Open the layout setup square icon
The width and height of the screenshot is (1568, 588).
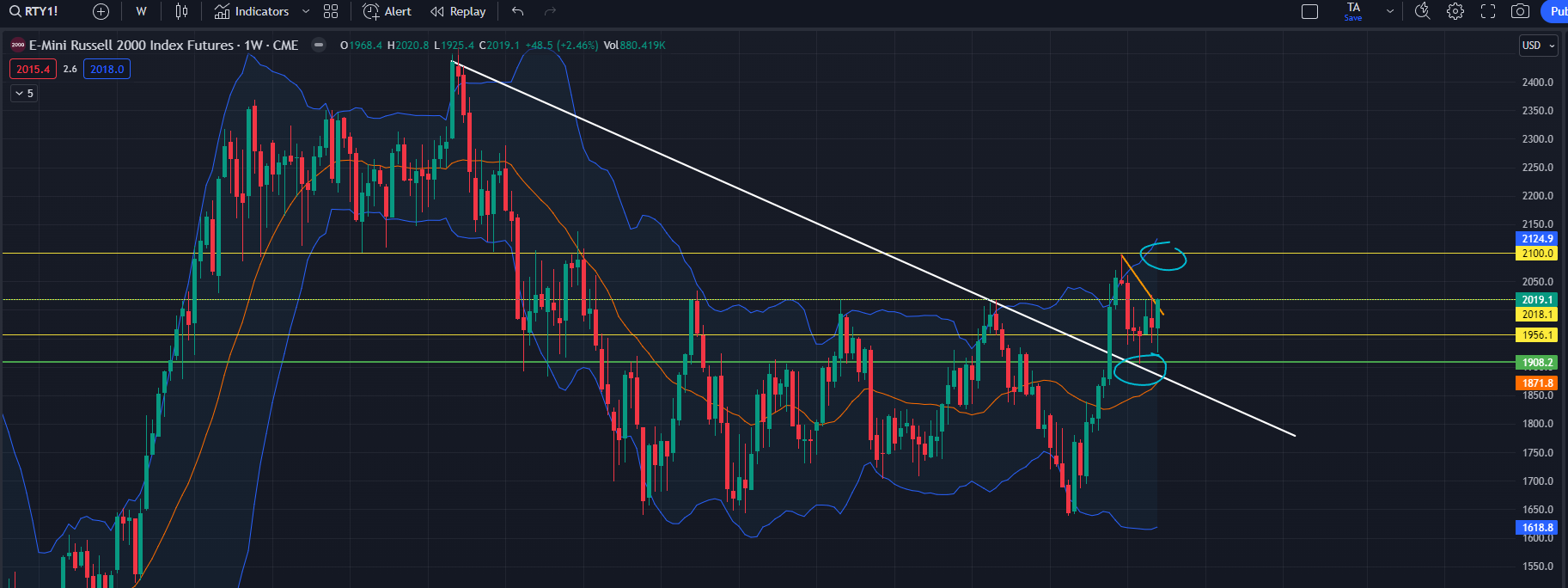coord(1310,11)
